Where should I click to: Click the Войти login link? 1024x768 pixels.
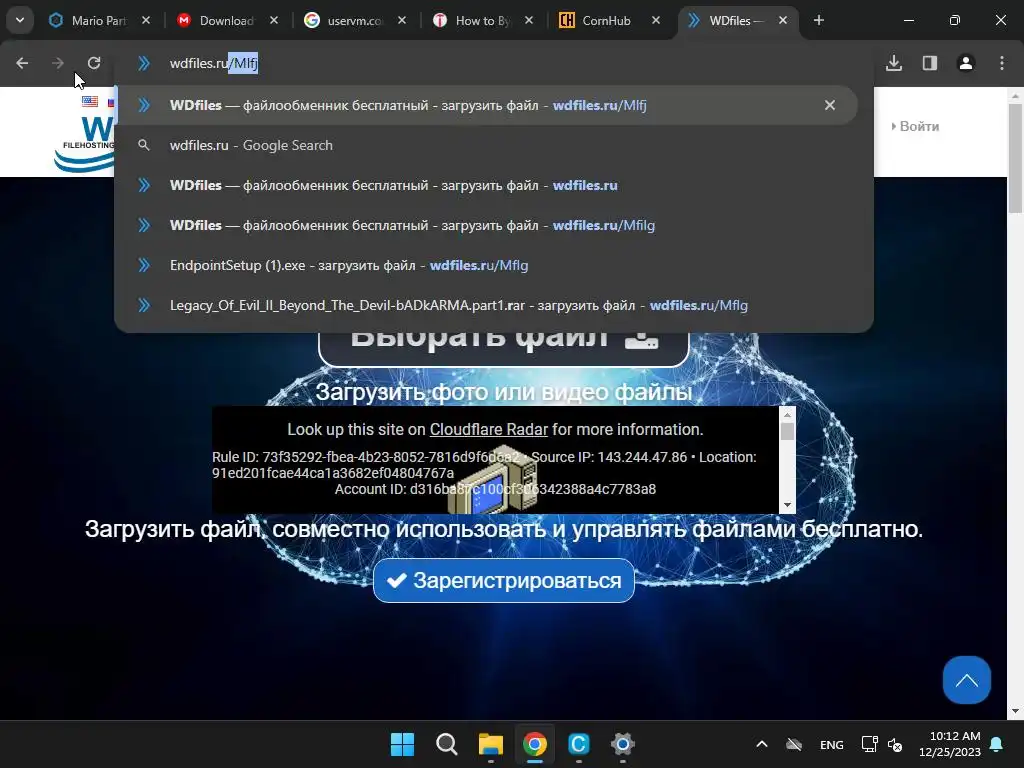click(x=916, y=126)
